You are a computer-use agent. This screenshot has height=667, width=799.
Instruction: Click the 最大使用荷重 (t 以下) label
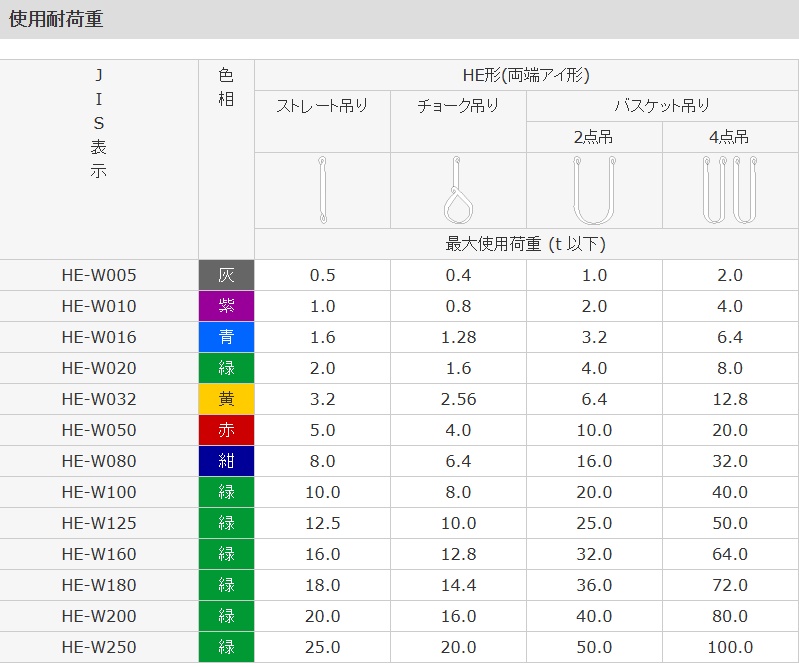(526, 243)
